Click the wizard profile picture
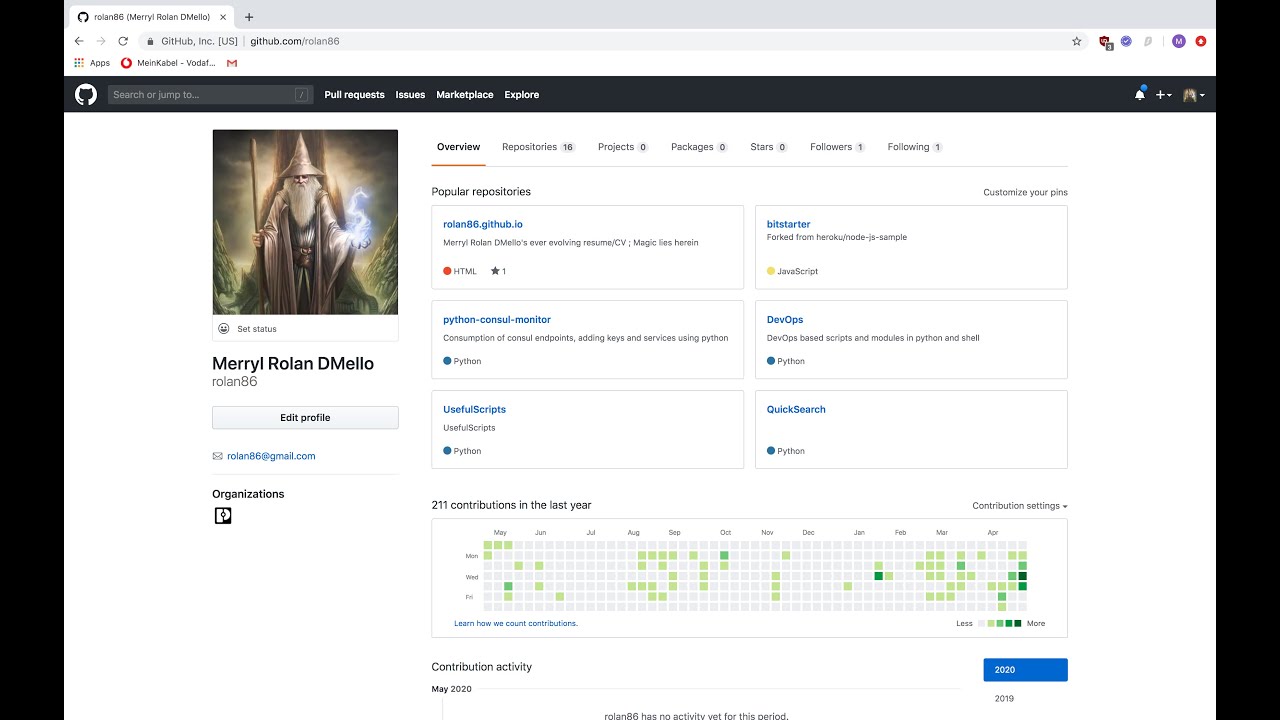Screen dimensions: 1280x720 tap(305, 222)
